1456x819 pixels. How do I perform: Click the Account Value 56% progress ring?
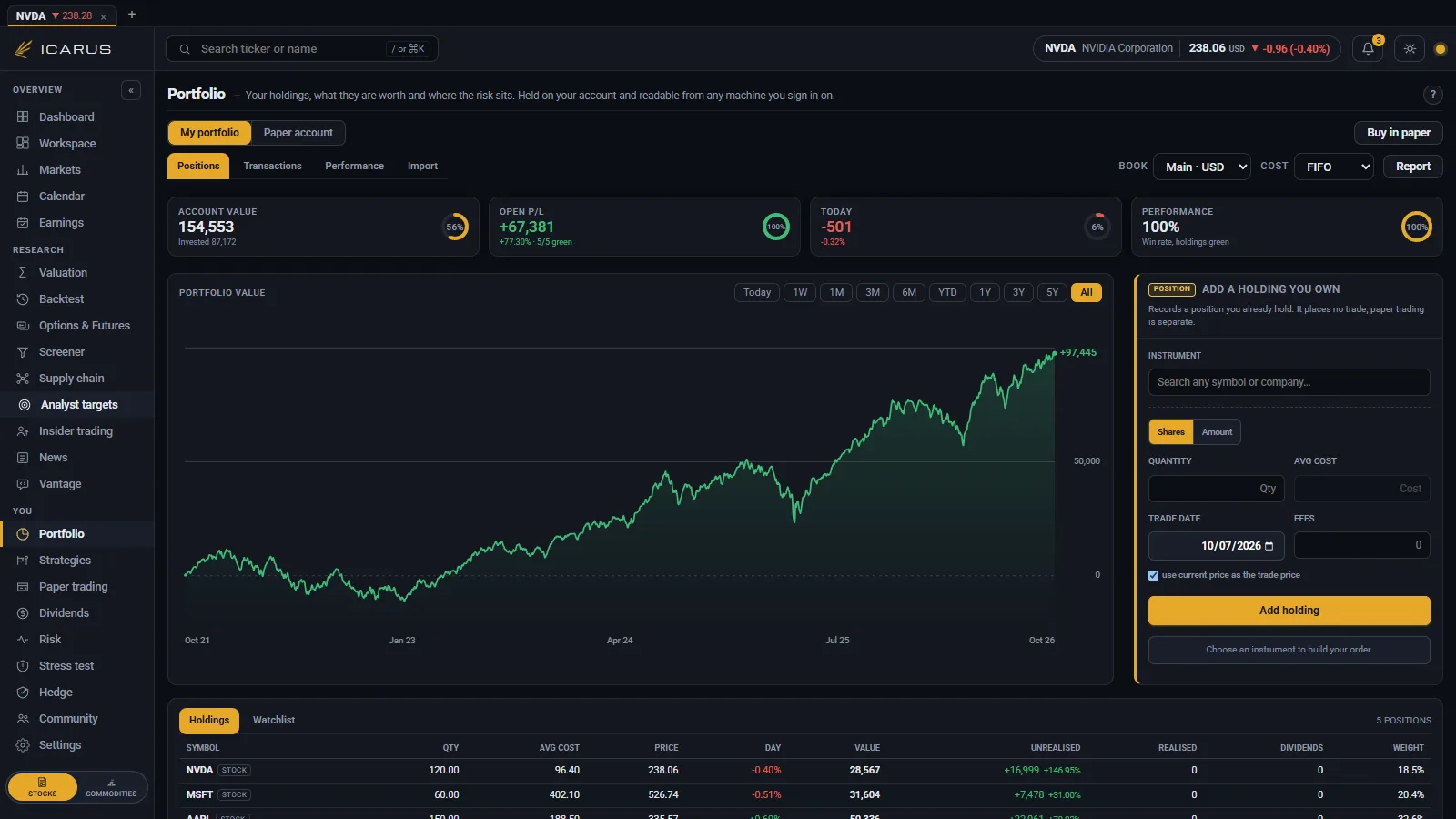pos(455,227)
